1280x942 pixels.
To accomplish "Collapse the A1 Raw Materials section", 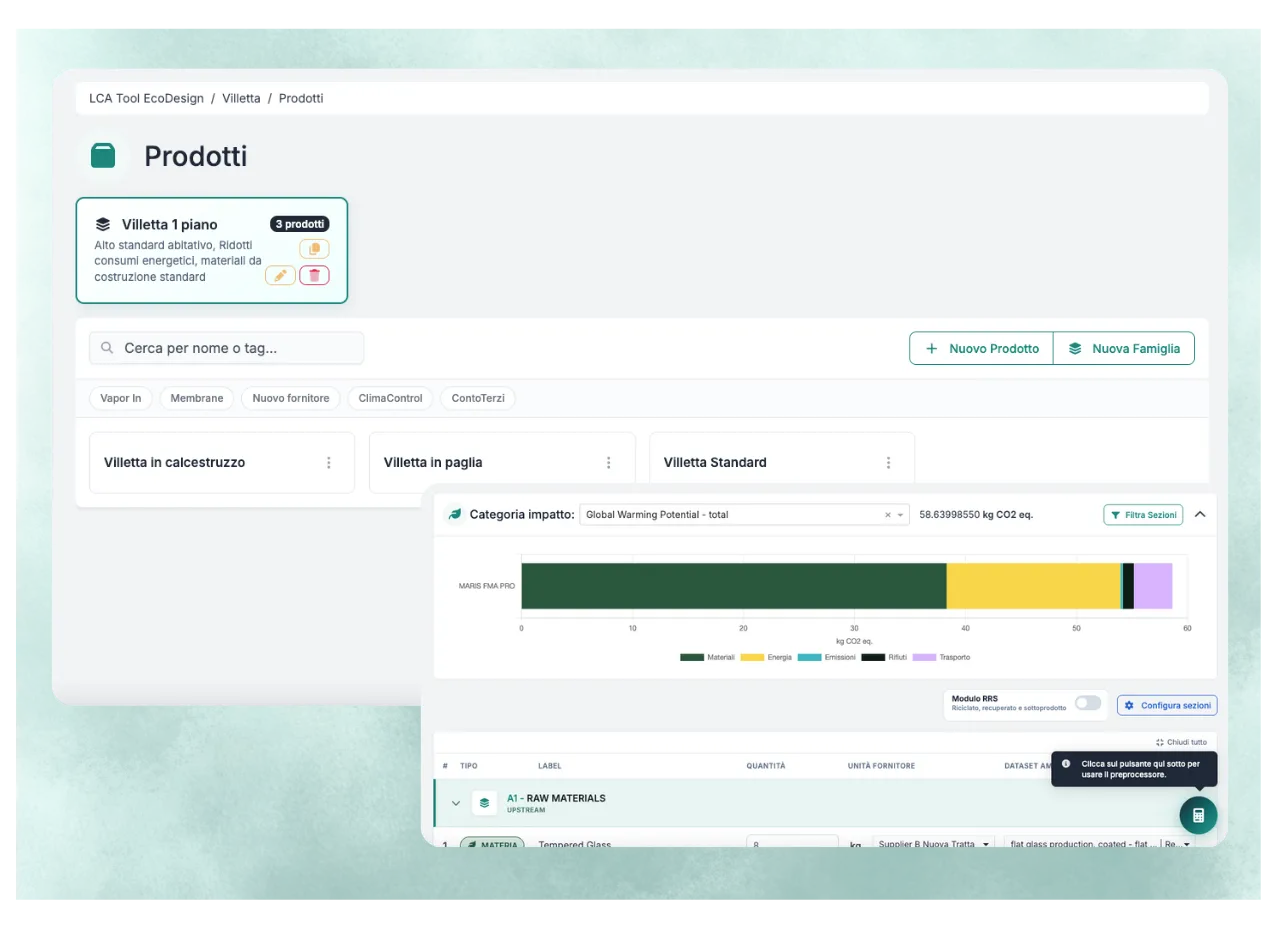I will pos(456,802).
